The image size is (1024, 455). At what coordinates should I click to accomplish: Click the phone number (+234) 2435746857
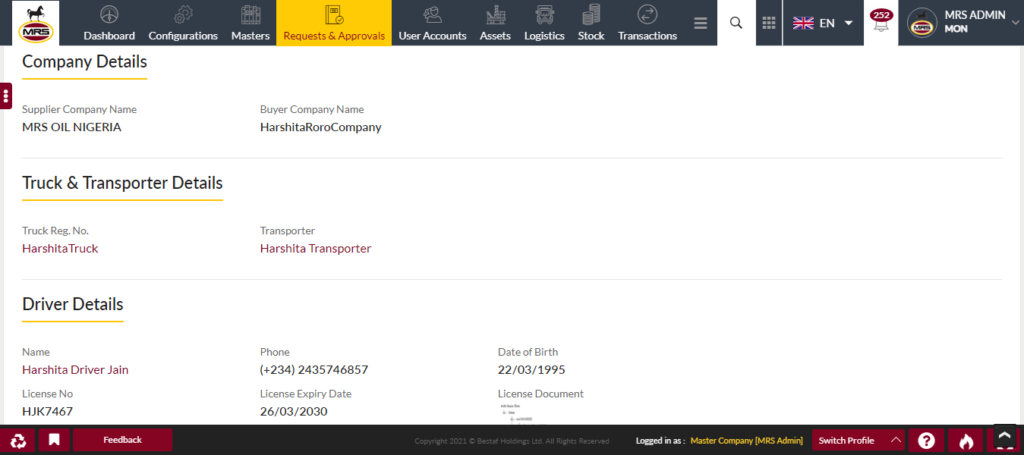314,370
